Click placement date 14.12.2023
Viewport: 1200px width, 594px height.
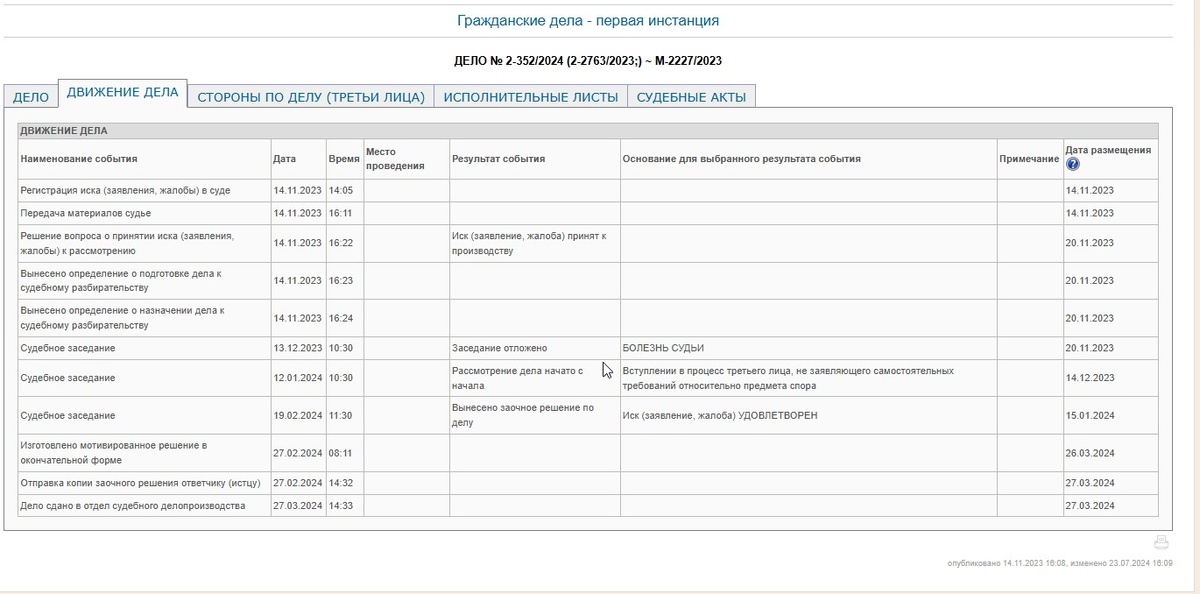pyautogui.click(x=1090, y=378)
